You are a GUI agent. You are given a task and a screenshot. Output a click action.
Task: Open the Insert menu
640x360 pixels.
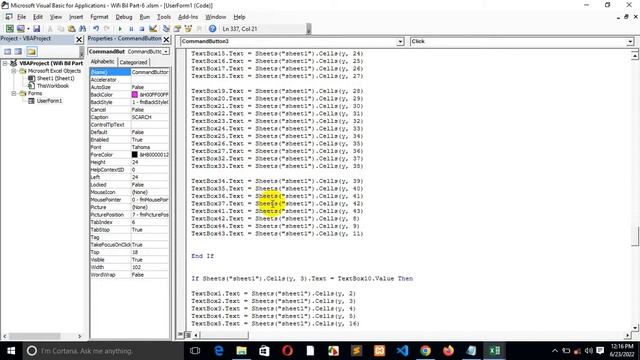pos(76,17)
